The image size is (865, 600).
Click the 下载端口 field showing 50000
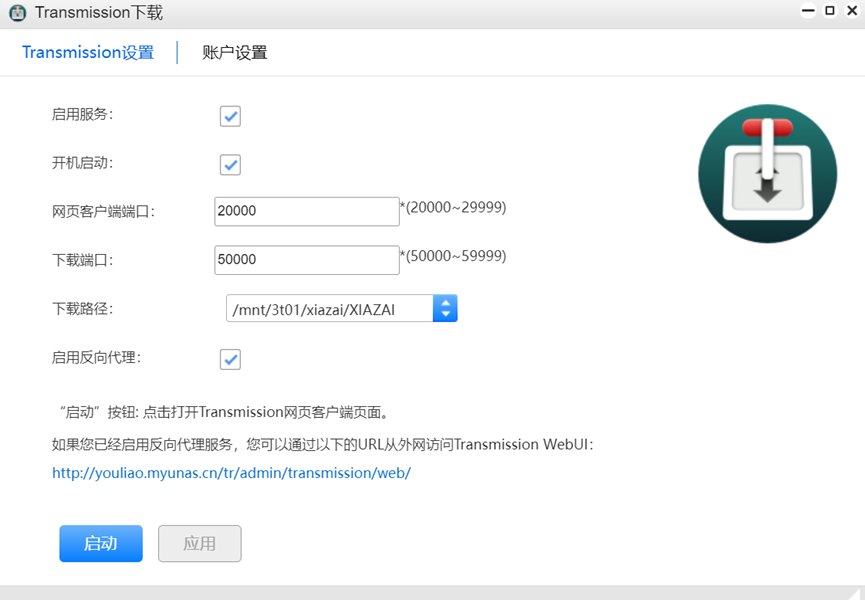tap(306, 259)
